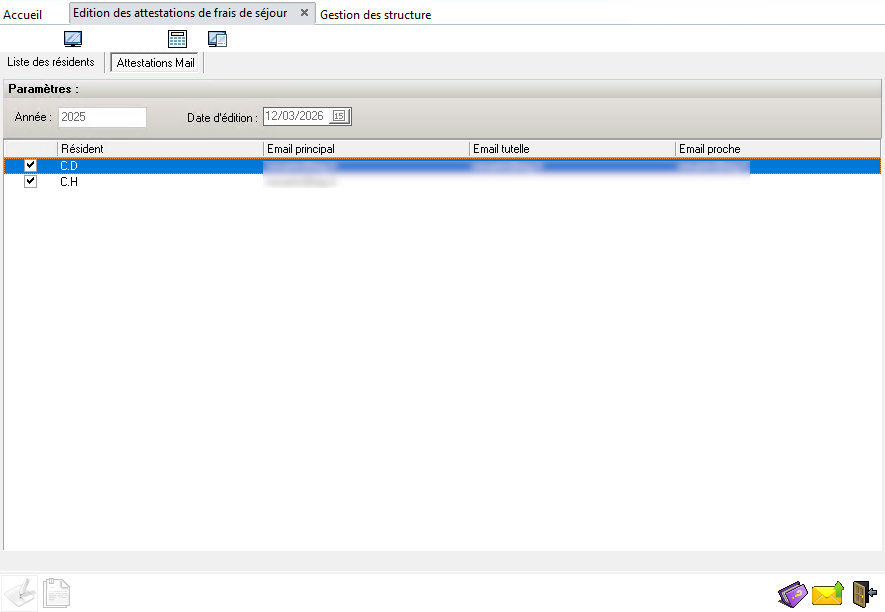Uncheck the checkbox for resident C.H

pos(30,182)
